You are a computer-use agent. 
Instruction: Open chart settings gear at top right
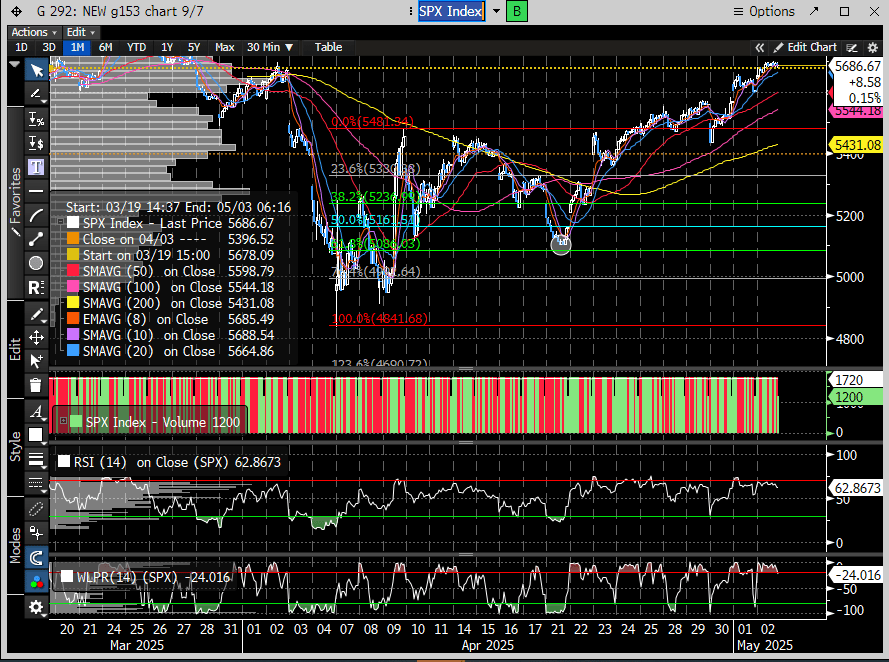(873, 48)
